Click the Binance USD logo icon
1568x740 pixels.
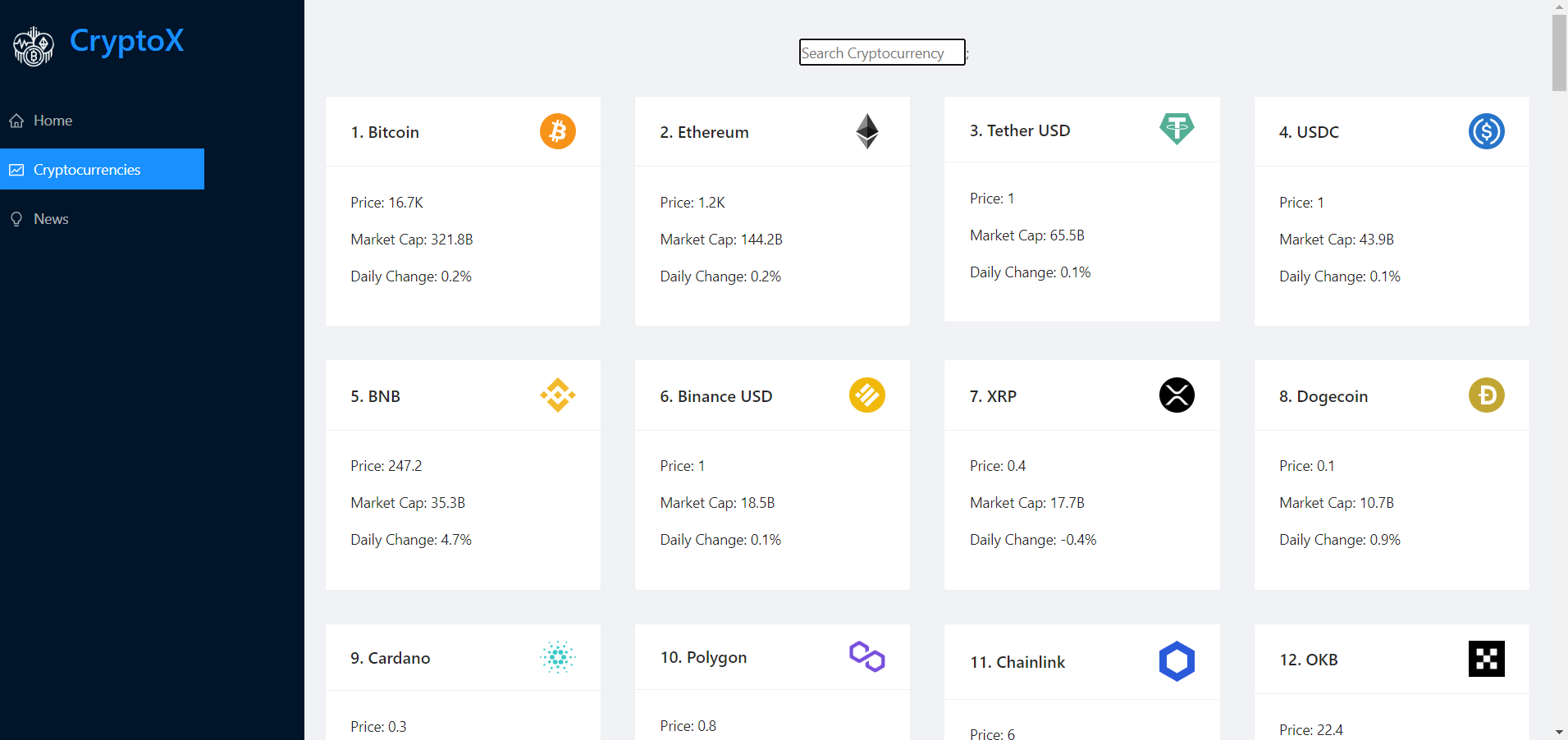867,395
